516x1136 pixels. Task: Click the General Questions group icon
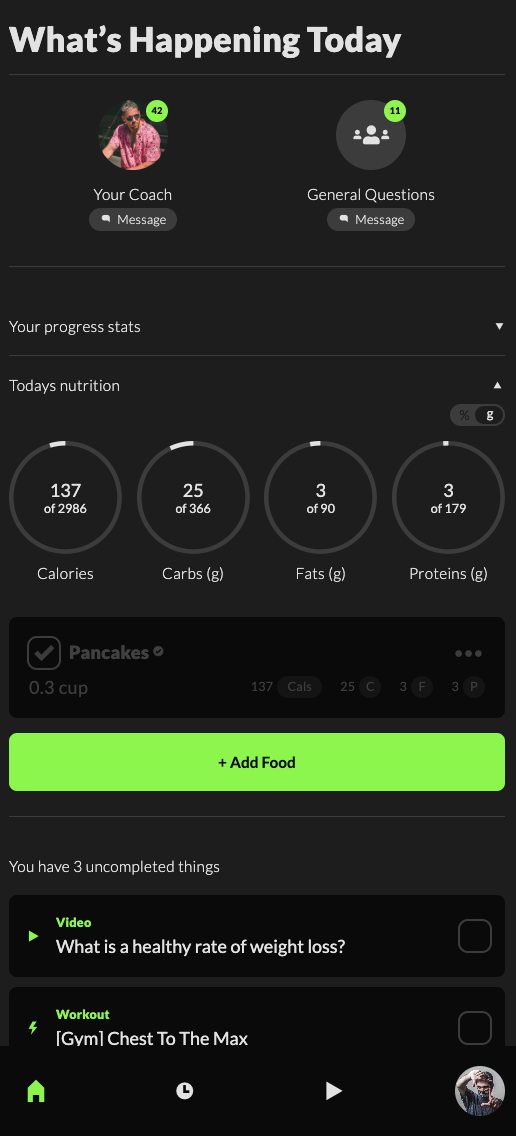(x=371, y=135)
